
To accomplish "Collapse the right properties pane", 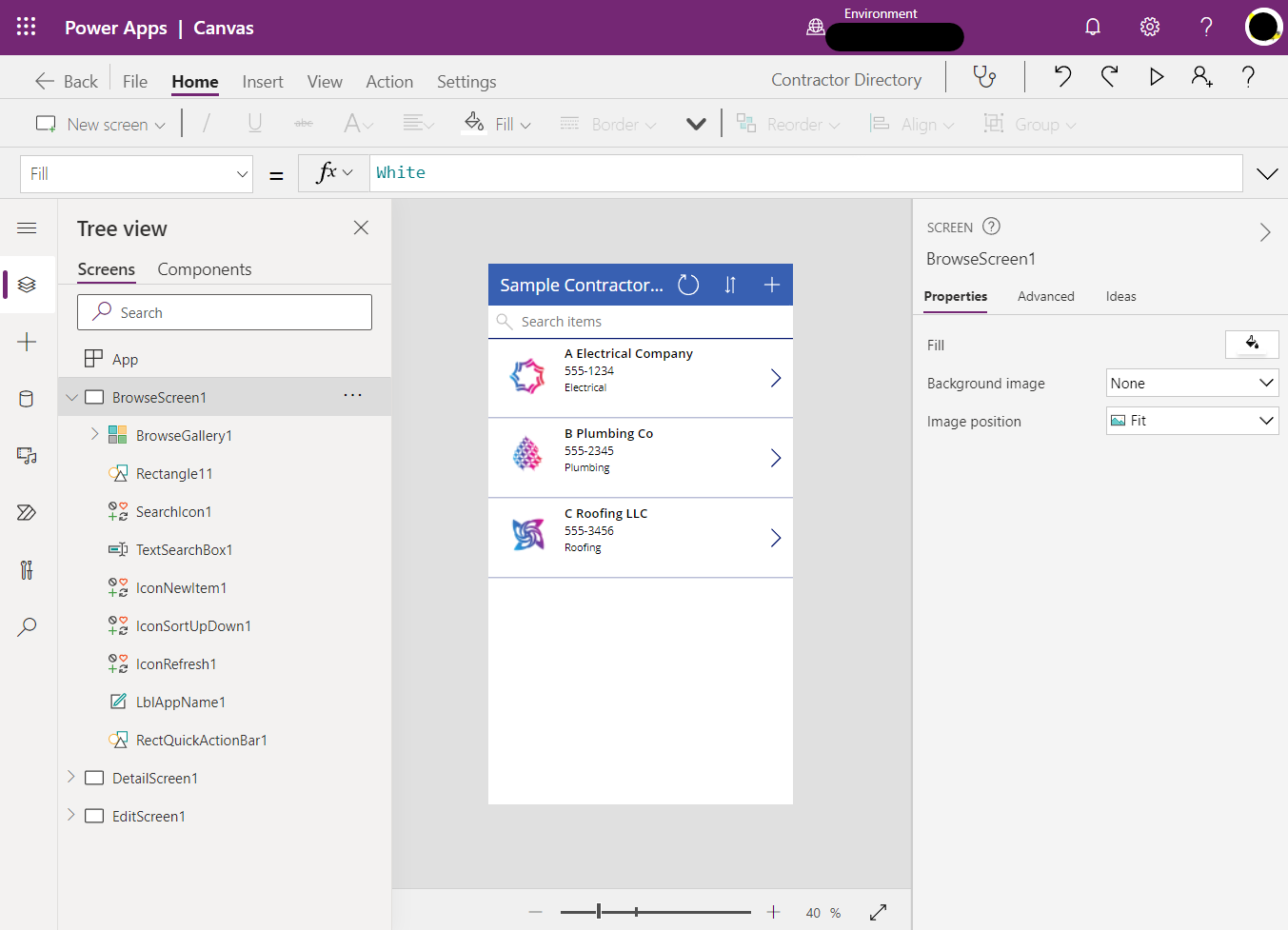I will [x=1265, y=231].
